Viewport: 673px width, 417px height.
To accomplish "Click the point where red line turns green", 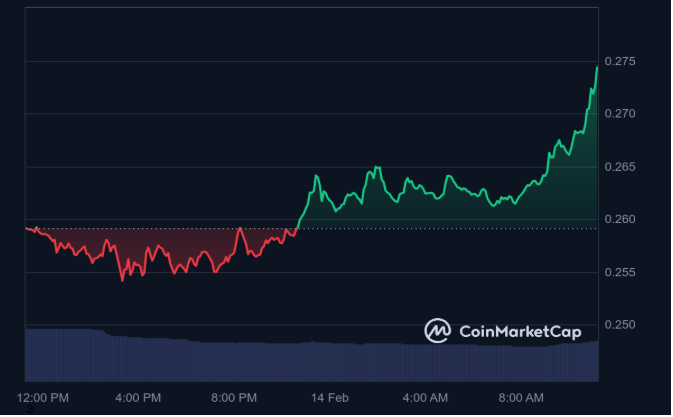I will pyautogui.click(x=297, y=227).
